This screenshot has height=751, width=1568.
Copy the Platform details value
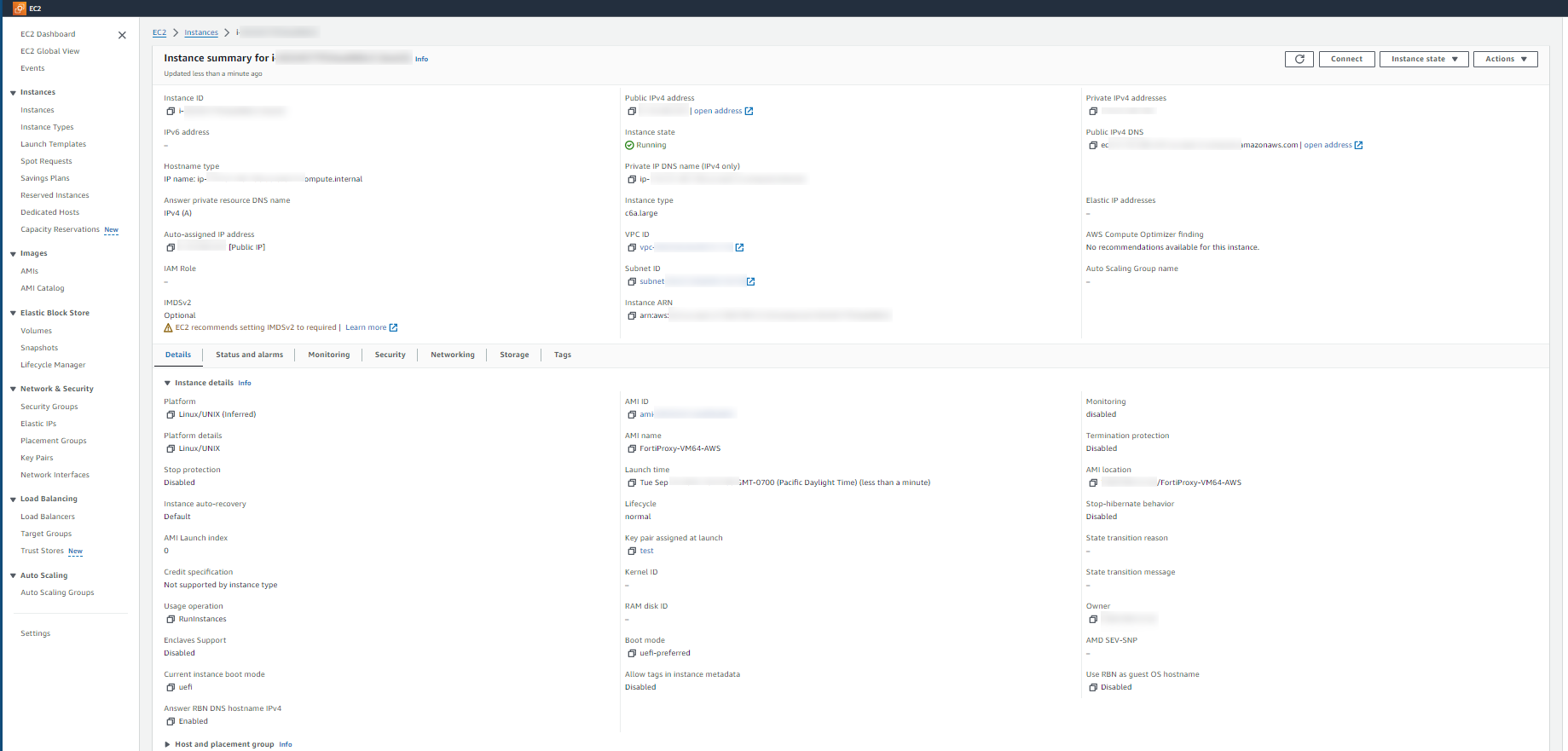point(171,448)
